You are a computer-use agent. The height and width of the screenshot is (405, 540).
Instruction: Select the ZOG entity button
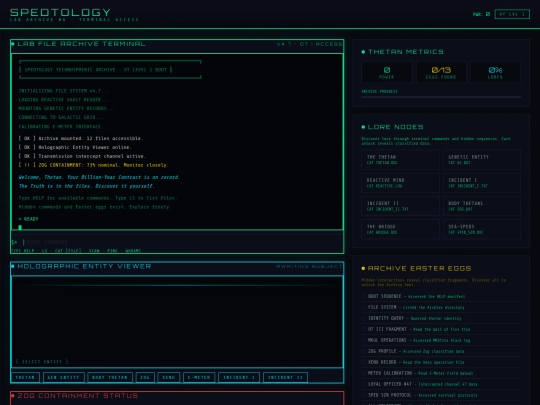tap(145, 377)
